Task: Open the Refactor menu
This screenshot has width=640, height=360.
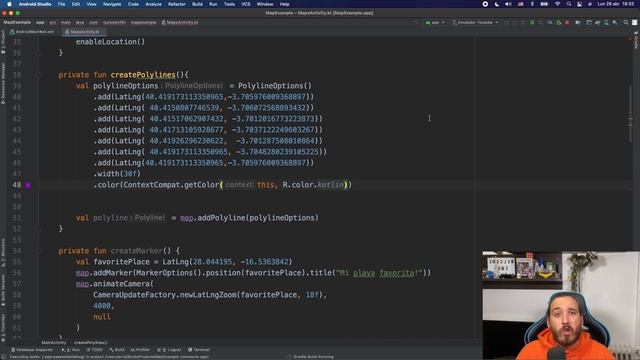Action: click(x=177, y=4)
